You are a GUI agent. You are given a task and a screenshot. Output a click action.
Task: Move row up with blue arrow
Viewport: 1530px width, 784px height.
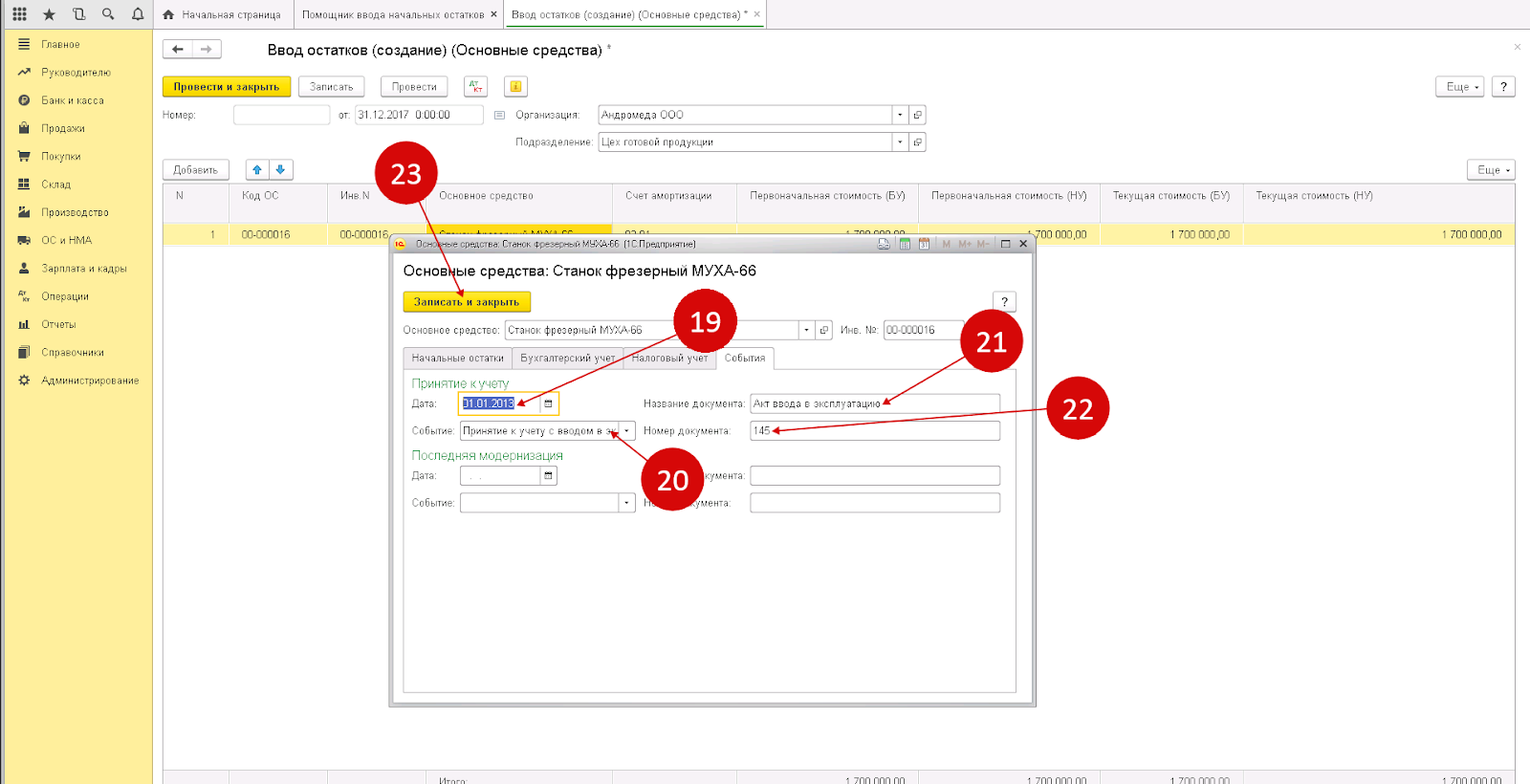click(x=257, y=169)
